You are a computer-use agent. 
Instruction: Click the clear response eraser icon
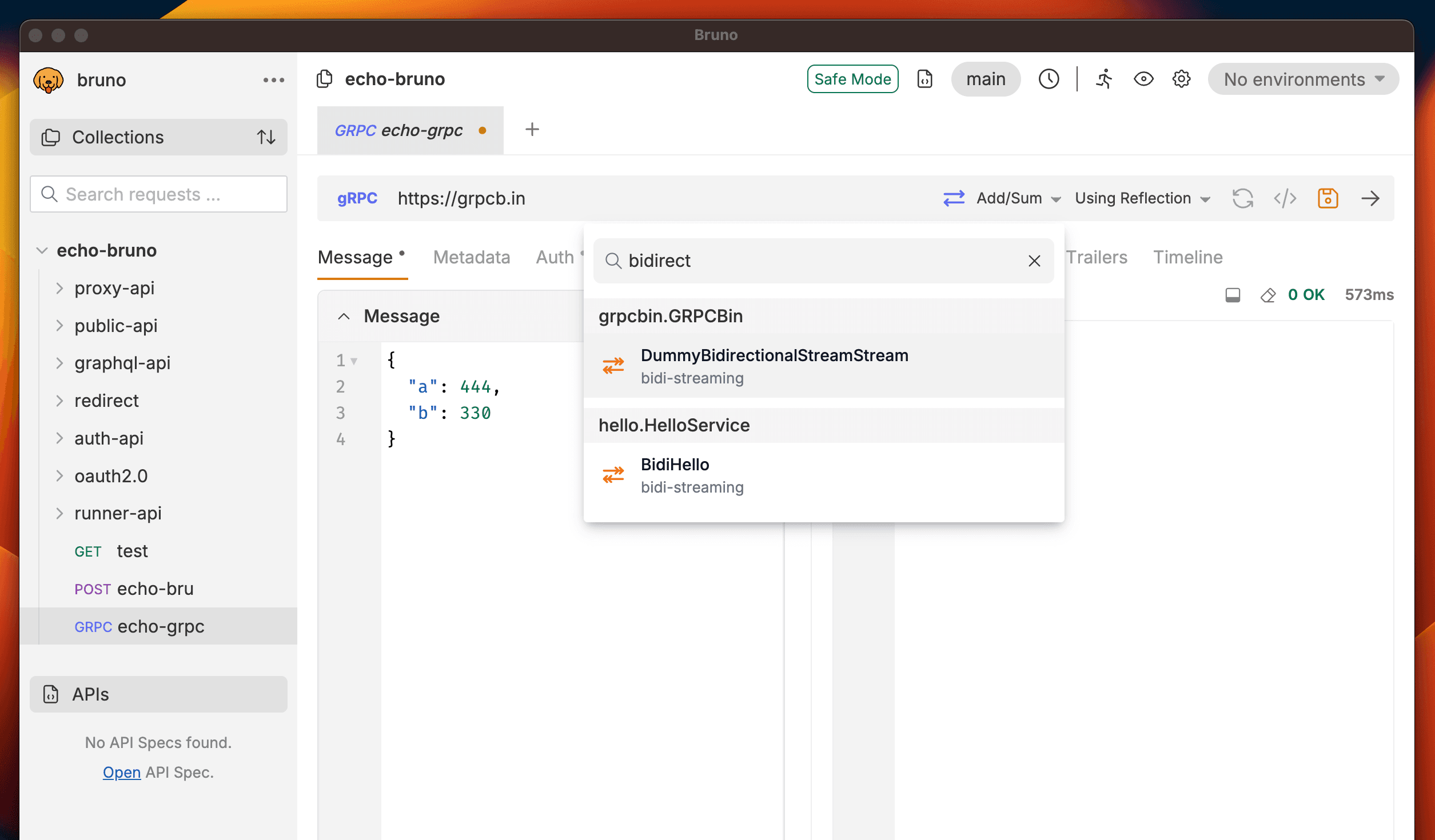pos(1267,295)
